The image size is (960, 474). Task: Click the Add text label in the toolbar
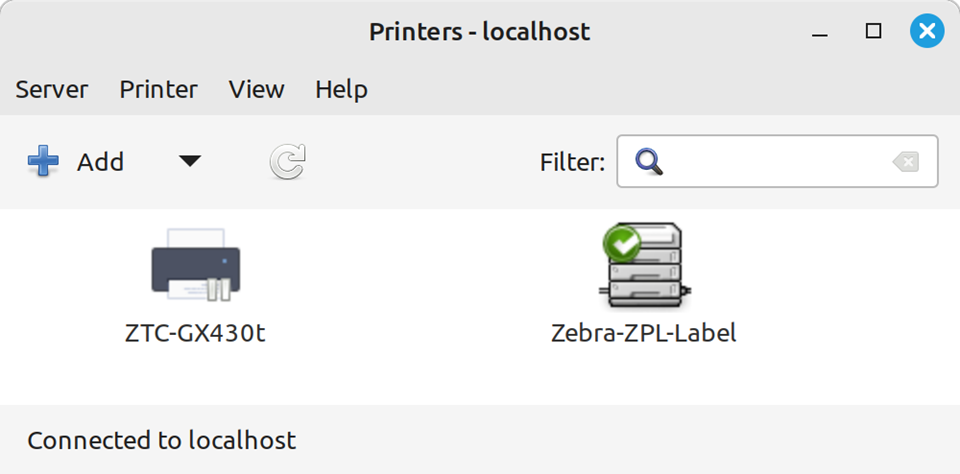coord(100,162)
